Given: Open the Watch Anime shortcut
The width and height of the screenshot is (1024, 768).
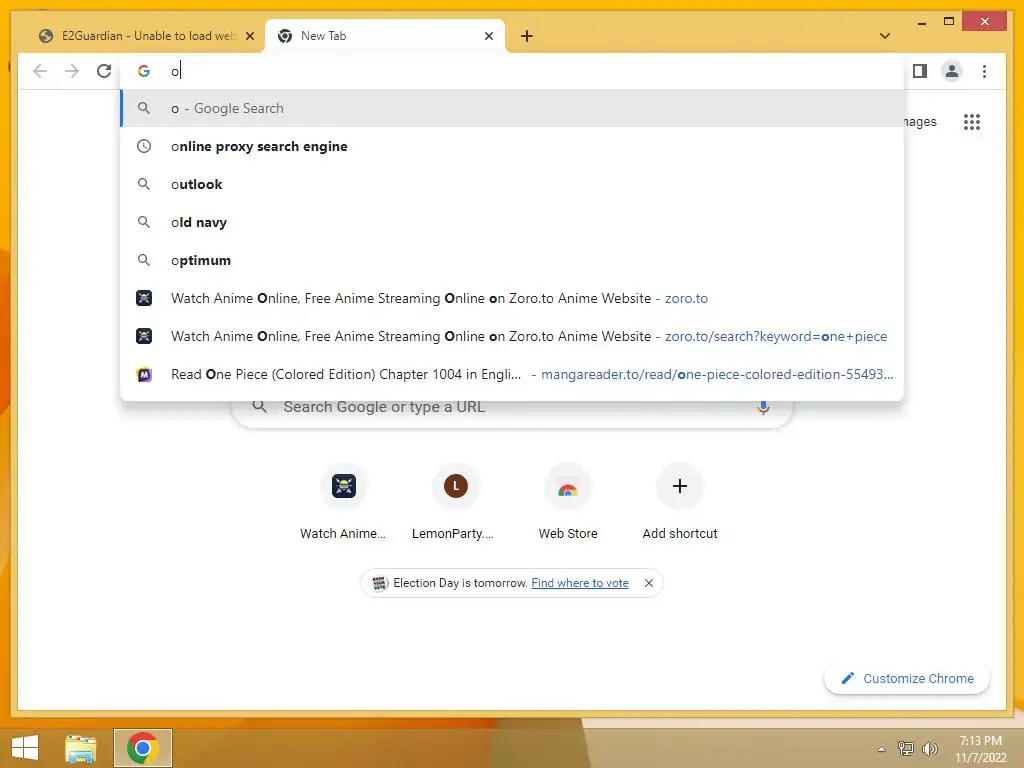Looking at the screenshot, I should pyautogui.click(x=344, y=502).
